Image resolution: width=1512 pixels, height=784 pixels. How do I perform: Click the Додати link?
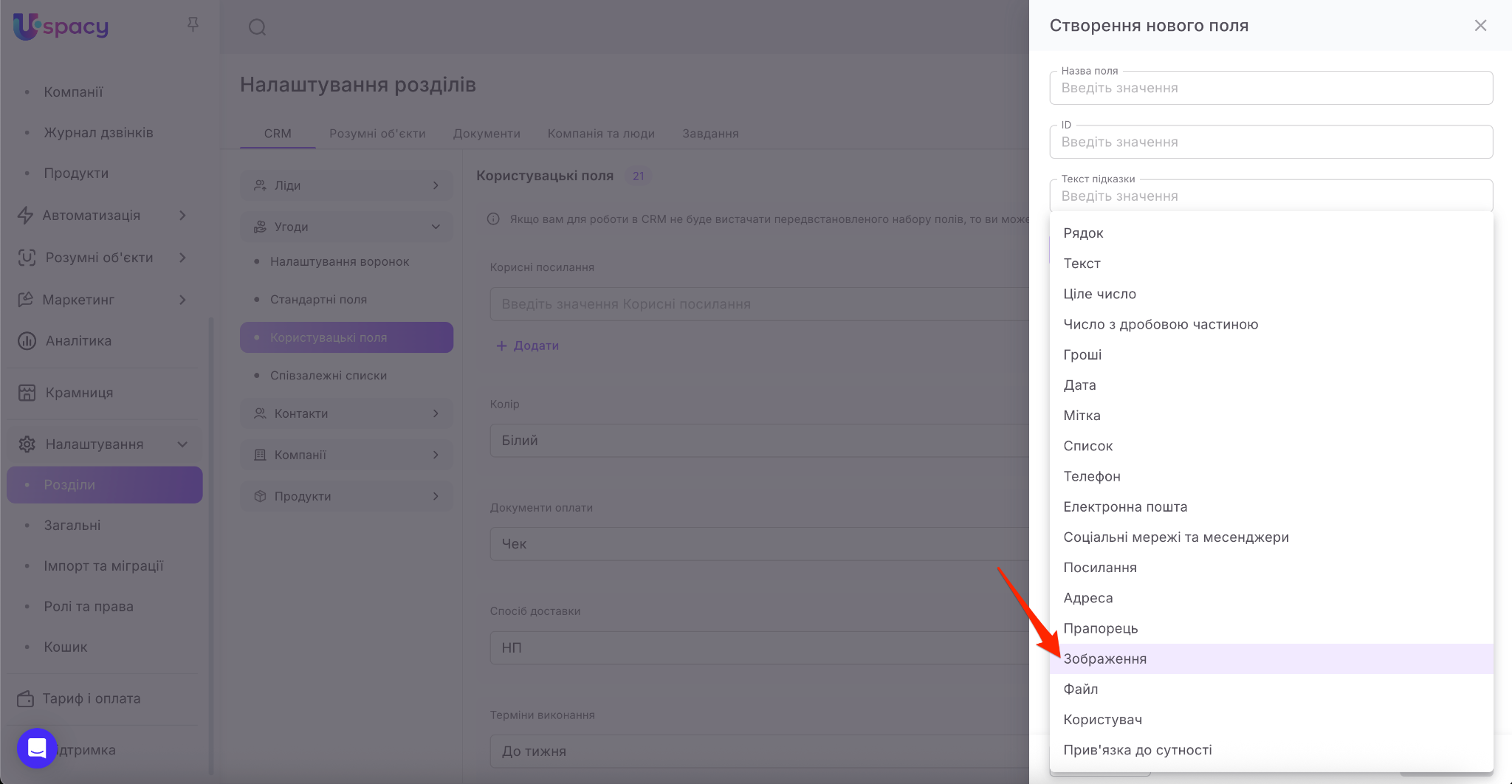pos(528,345)
